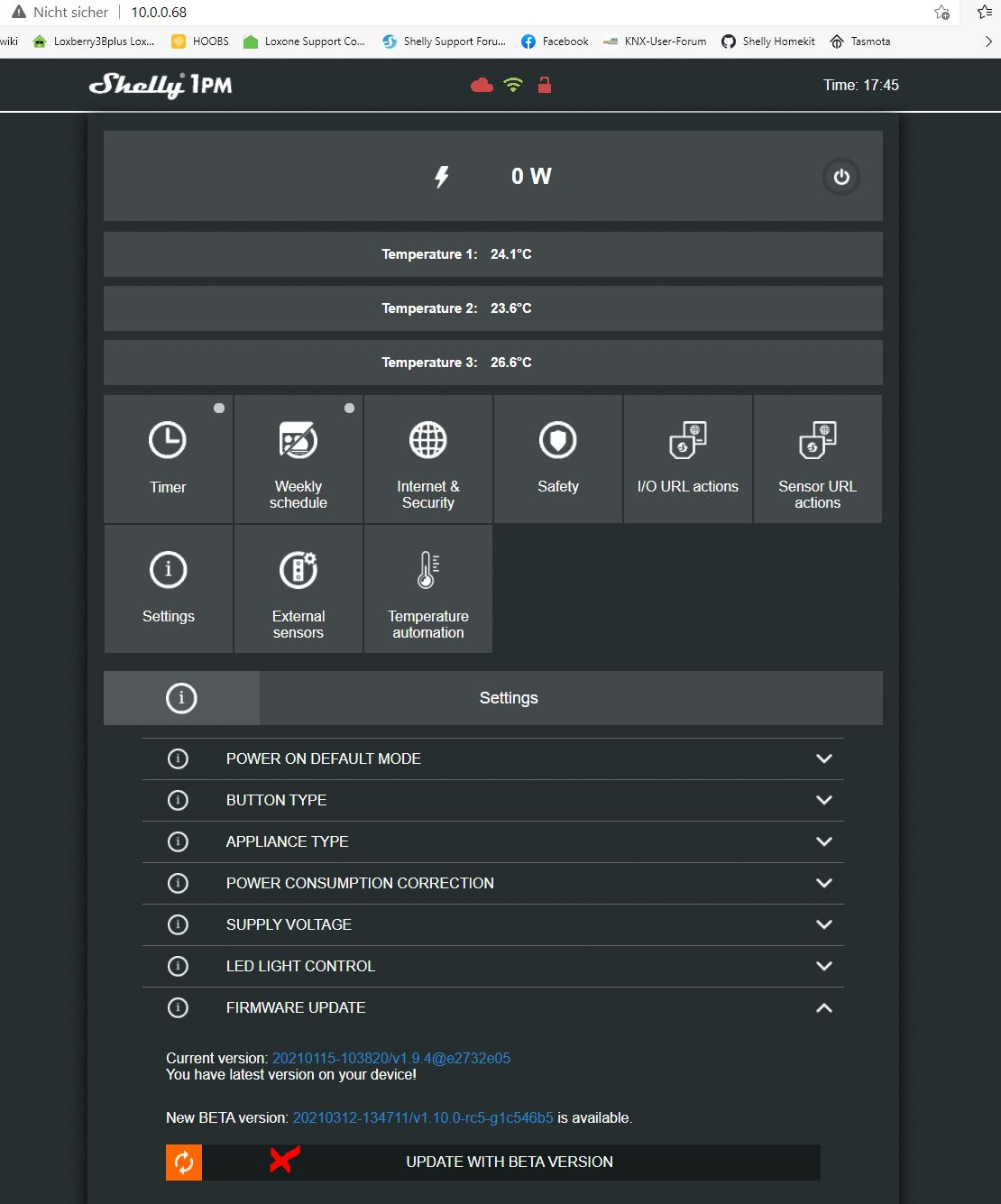The height and width of the screenshot is (1204, 1001).
Task: Open the Safety shield tile
Action: point(557,459)
